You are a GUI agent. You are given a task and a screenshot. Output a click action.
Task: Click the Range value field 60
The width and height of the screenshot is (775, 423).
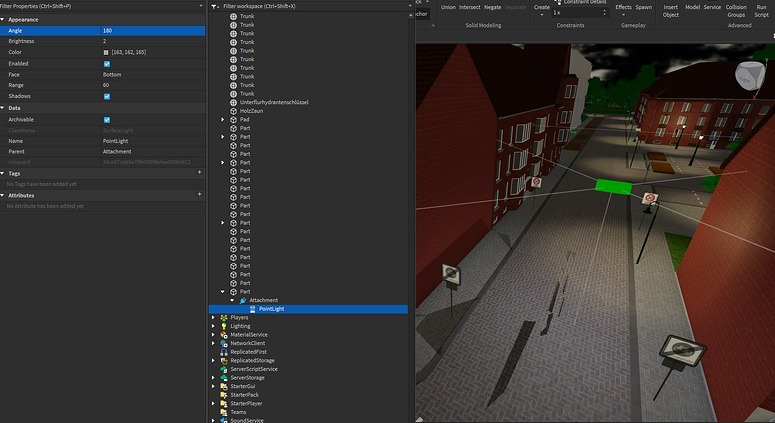coord(153,85)
